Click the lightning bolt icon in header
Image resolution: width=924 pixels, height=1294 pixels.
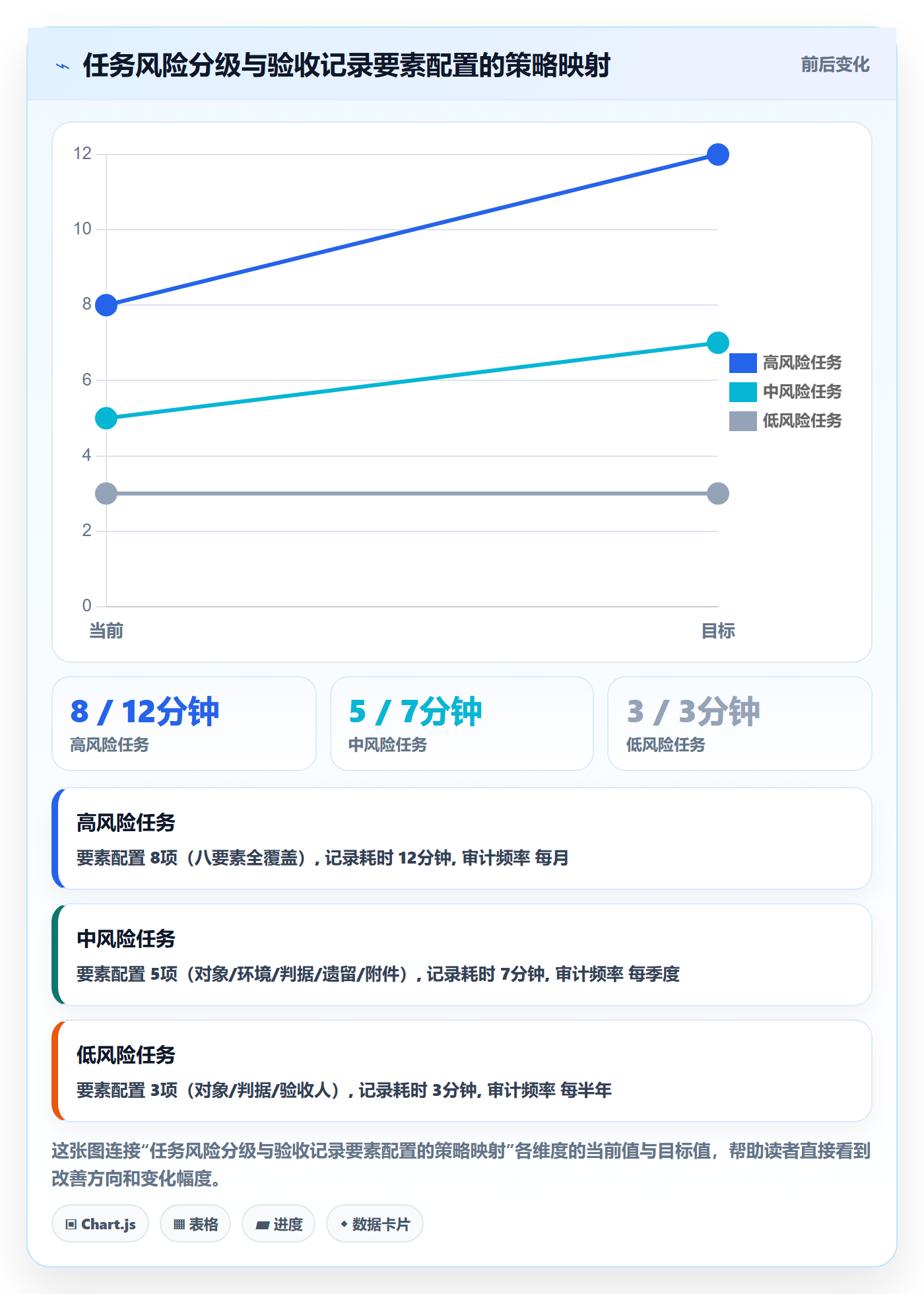63,66
